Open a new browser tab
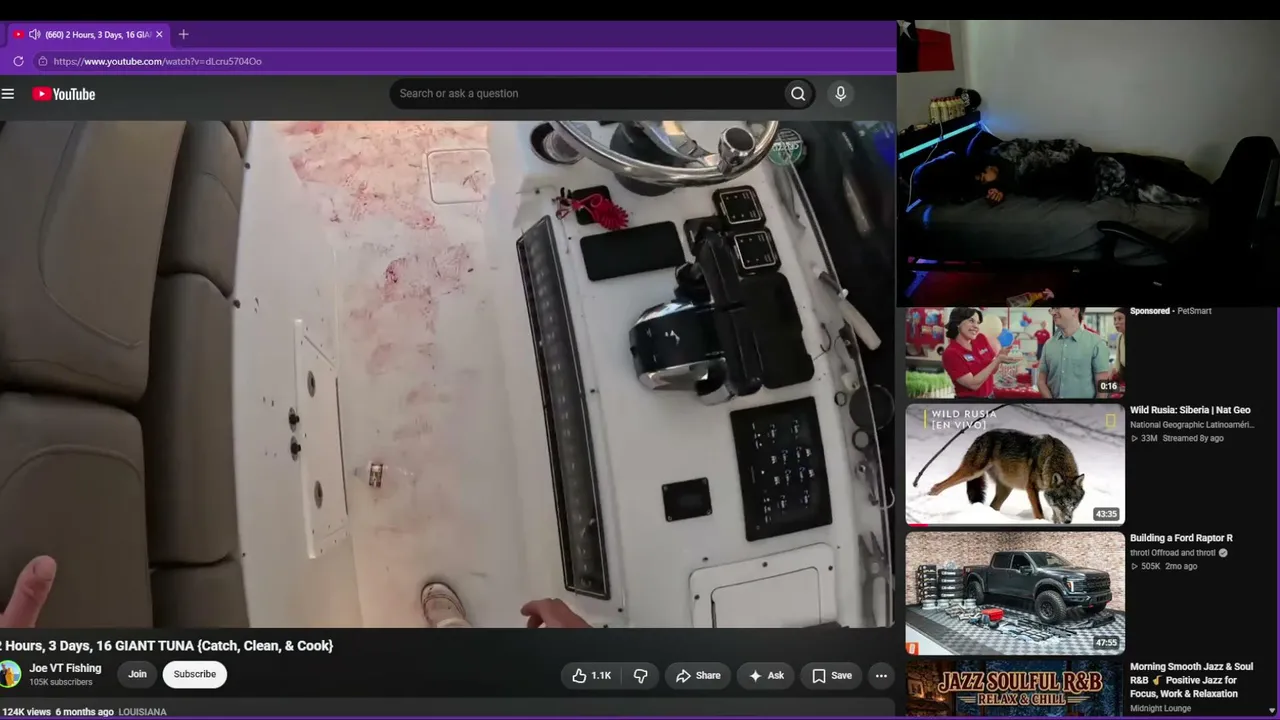The image size is (1280, 720). [x=183, y=34]
